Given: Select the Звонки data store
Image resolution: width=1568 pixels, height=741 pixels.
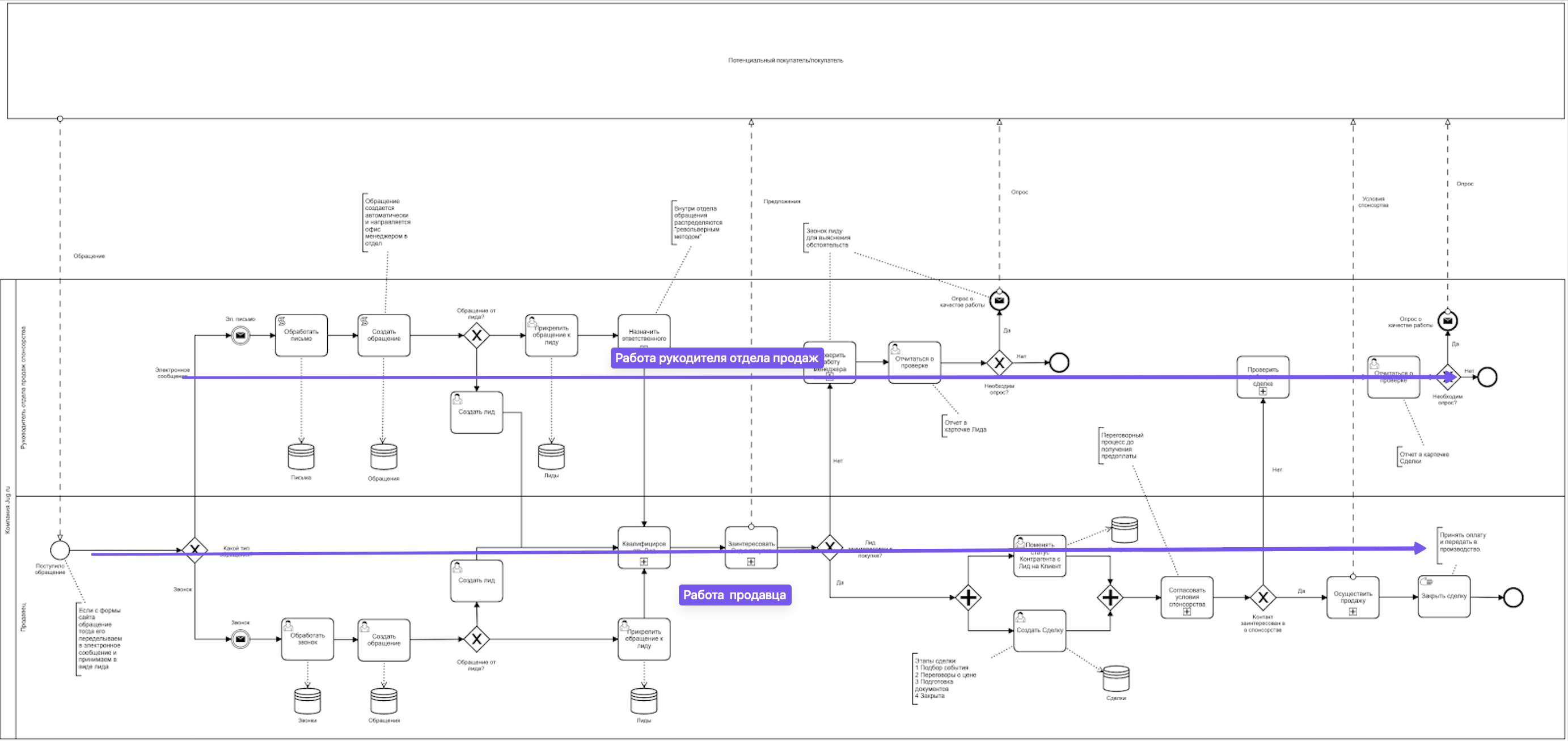Looking at the screenshot, I should click(x=307, y=700).
